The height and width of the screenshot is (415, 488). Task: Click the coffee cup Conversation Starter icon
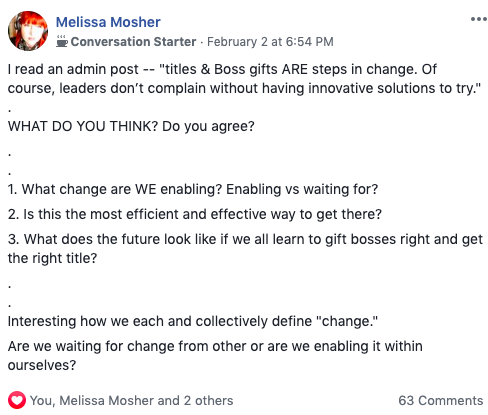click(62, 42)
